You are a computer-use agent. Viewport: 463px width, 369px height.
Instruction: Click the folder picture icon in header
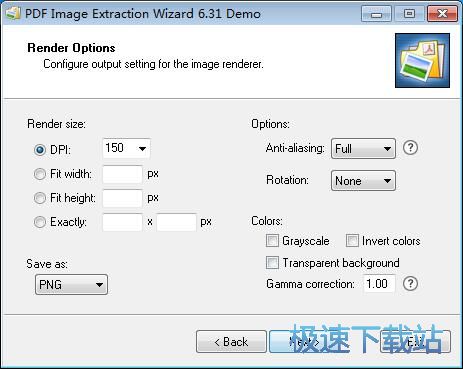(x=422, y=60)
